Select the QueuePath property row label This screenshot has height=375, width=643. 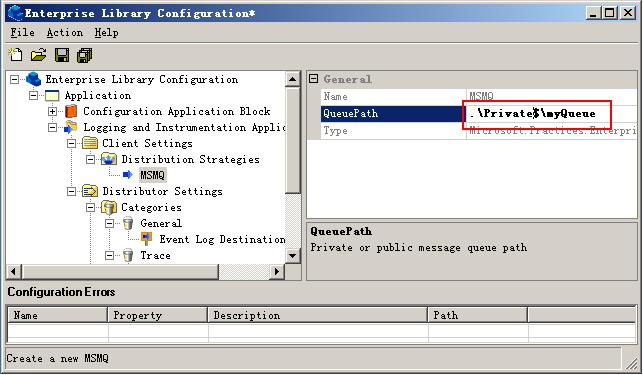coord(392,113)
